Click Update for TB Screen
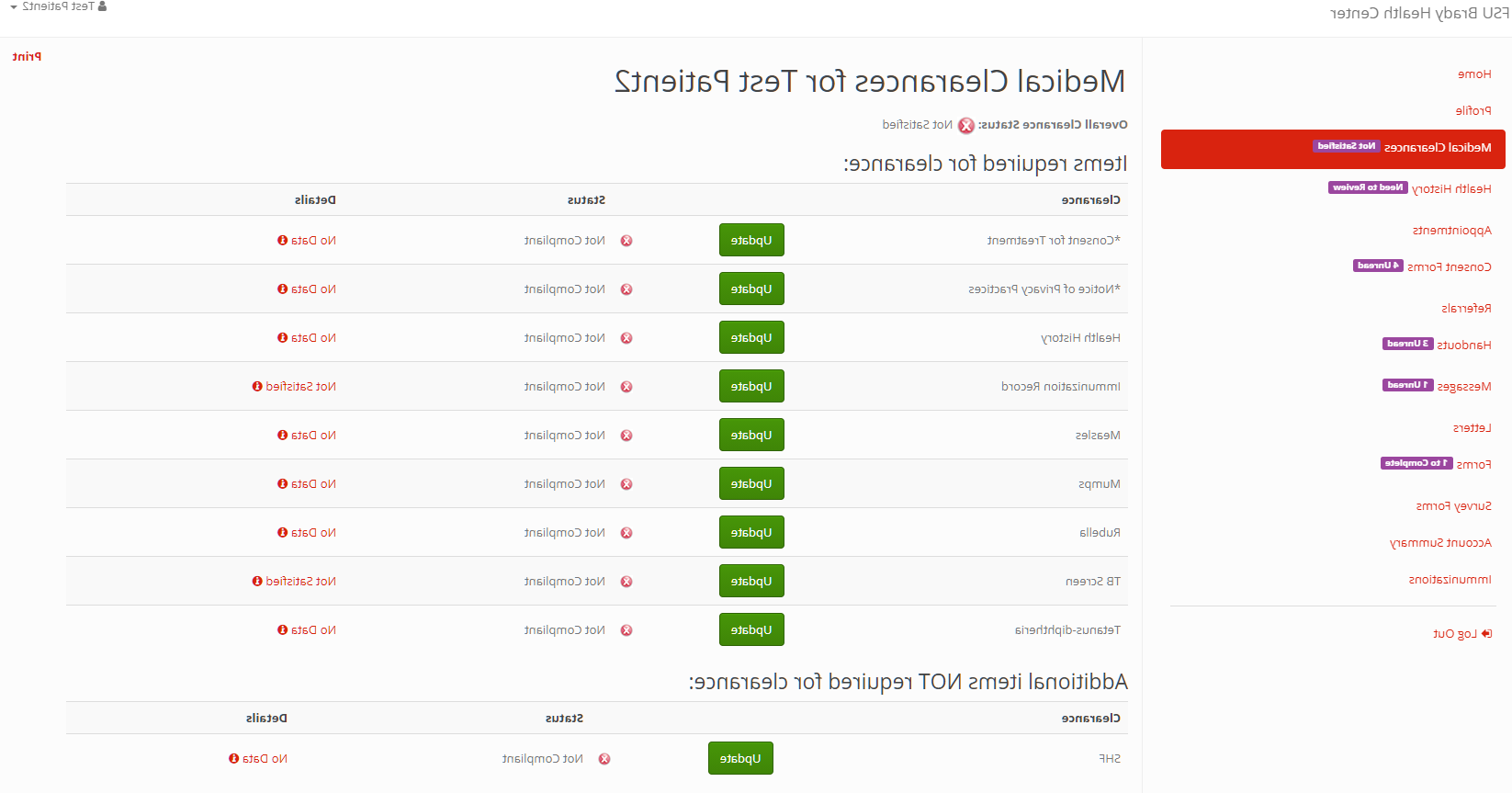The image size is (1512, 793). pyautogui.click(x=751, y=581)
